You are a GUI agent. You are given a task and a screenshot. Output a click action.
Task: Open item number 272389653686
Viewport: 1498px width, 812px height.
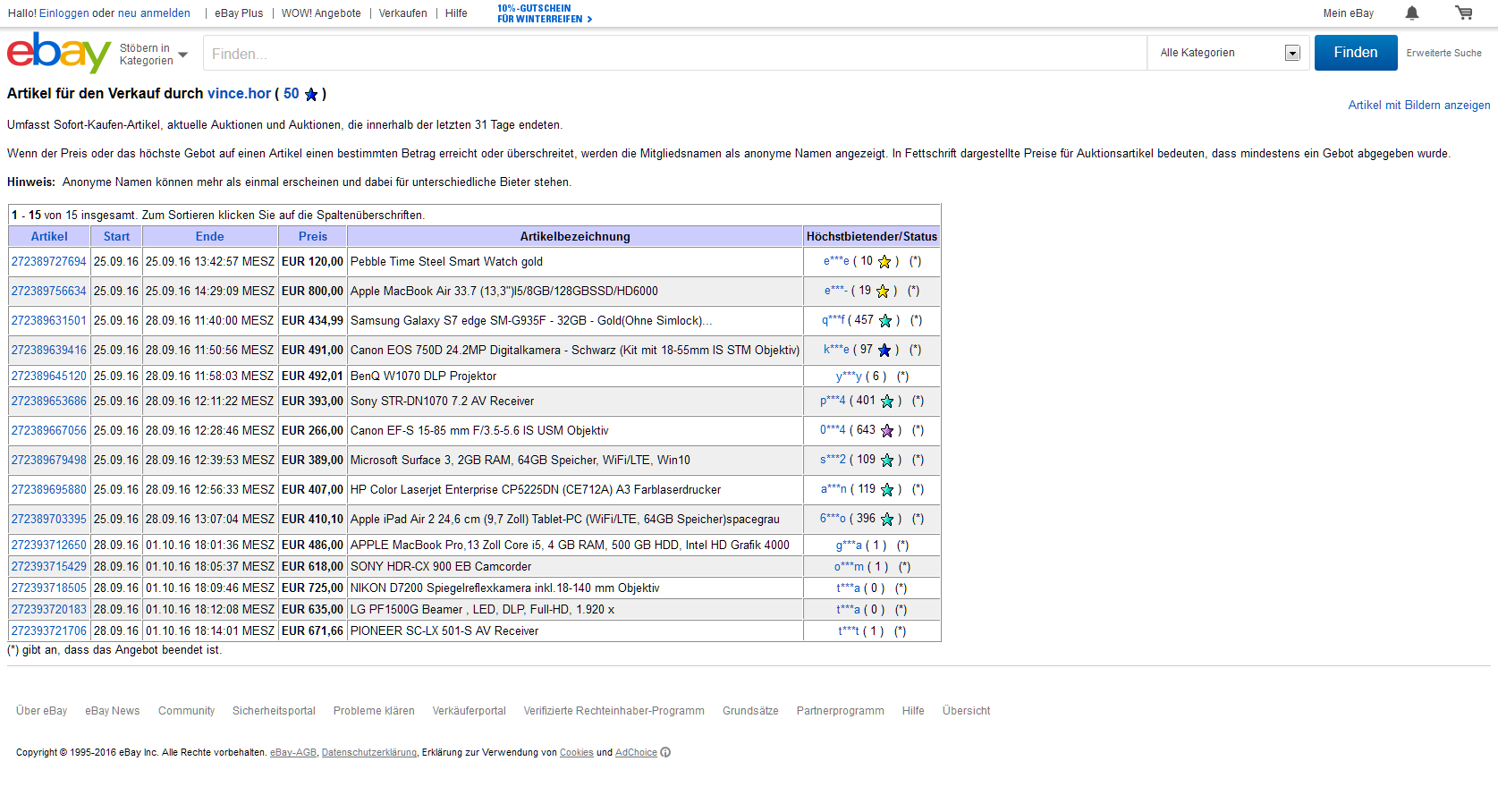coord(49,402)
